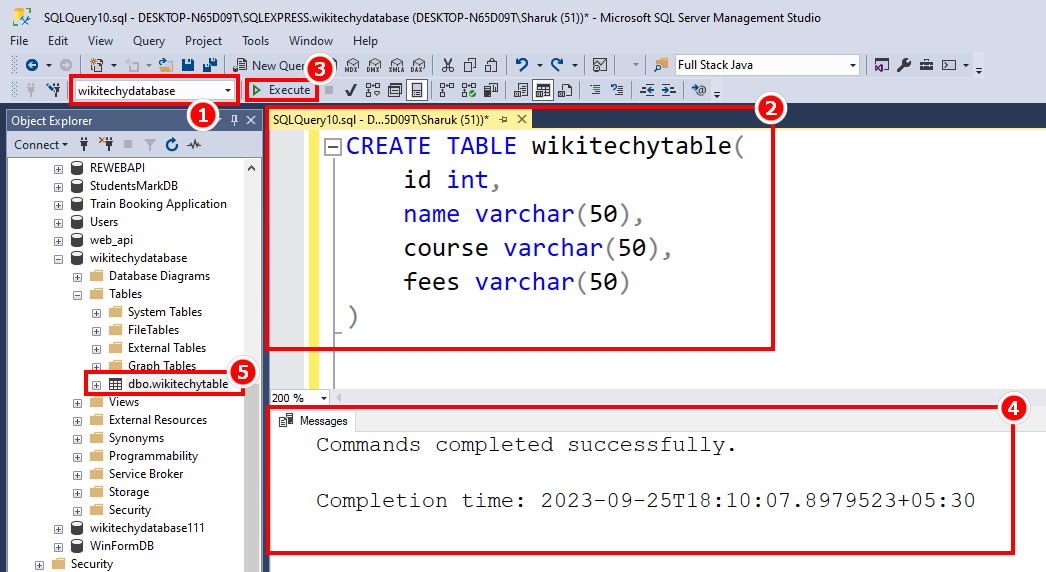The height and width of the screenshot is (572, 1046).
Task: Open Activity Monitor from Object Explorer toolbar
Action: [x=194, y=145]
